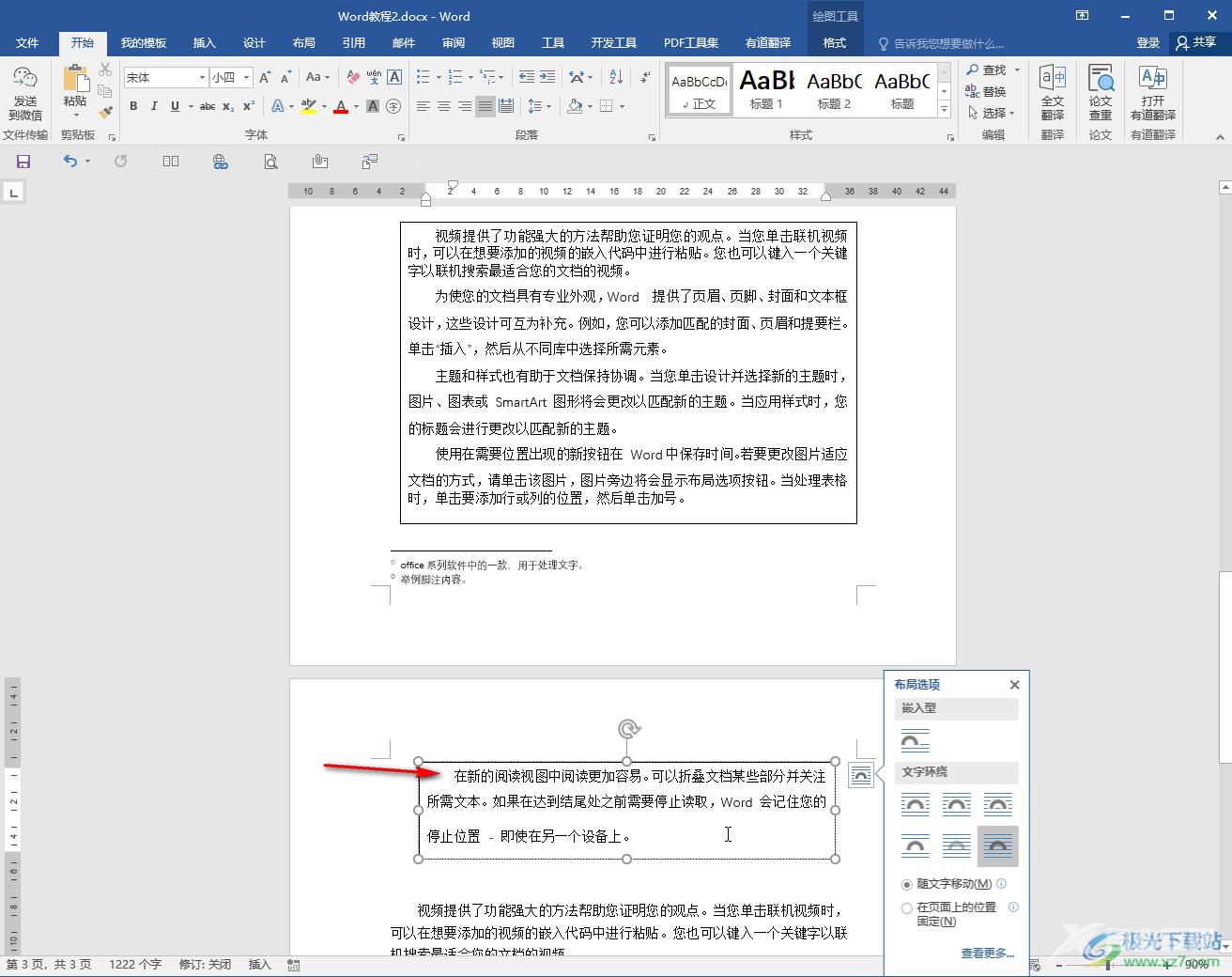
Task: Click the 替换 Replace button
Action: click(x=986, y=91)
